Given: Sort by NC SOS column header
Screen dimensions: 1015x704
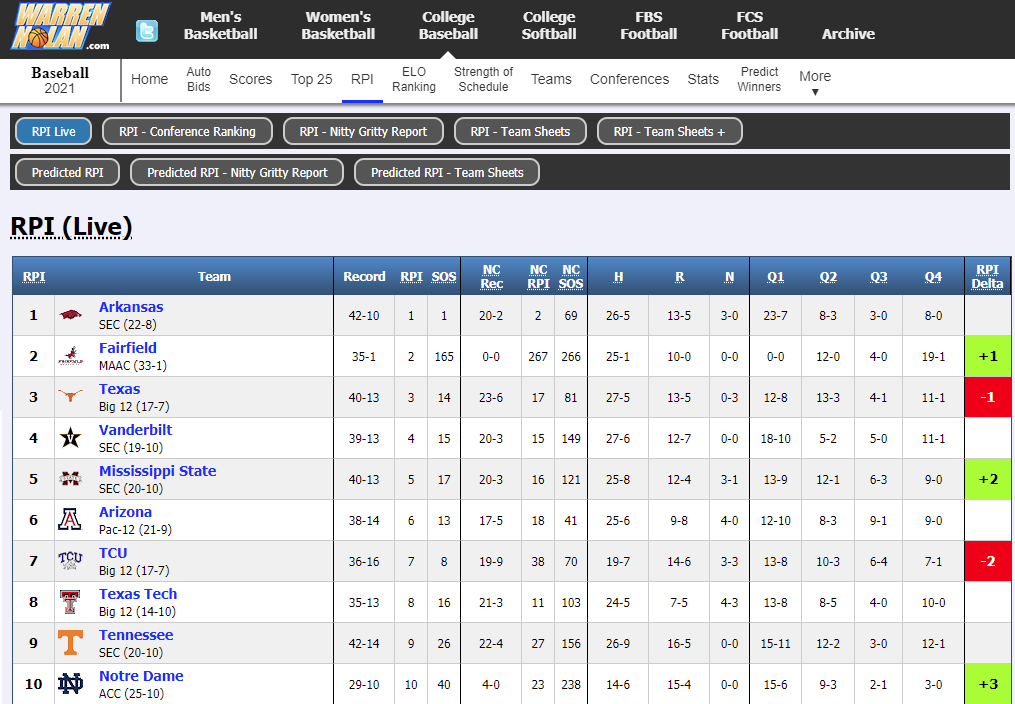Looking at the screenshot, I should pyautogui.click(x=571, y=276).
